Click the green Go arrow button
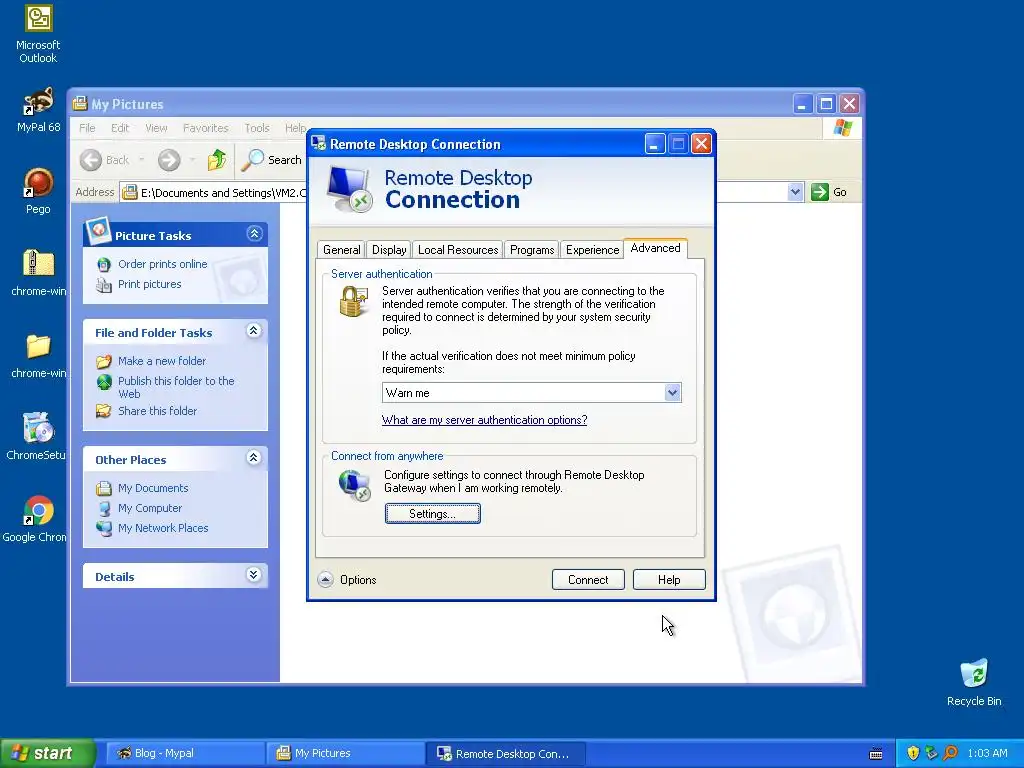 coord(820,192)
